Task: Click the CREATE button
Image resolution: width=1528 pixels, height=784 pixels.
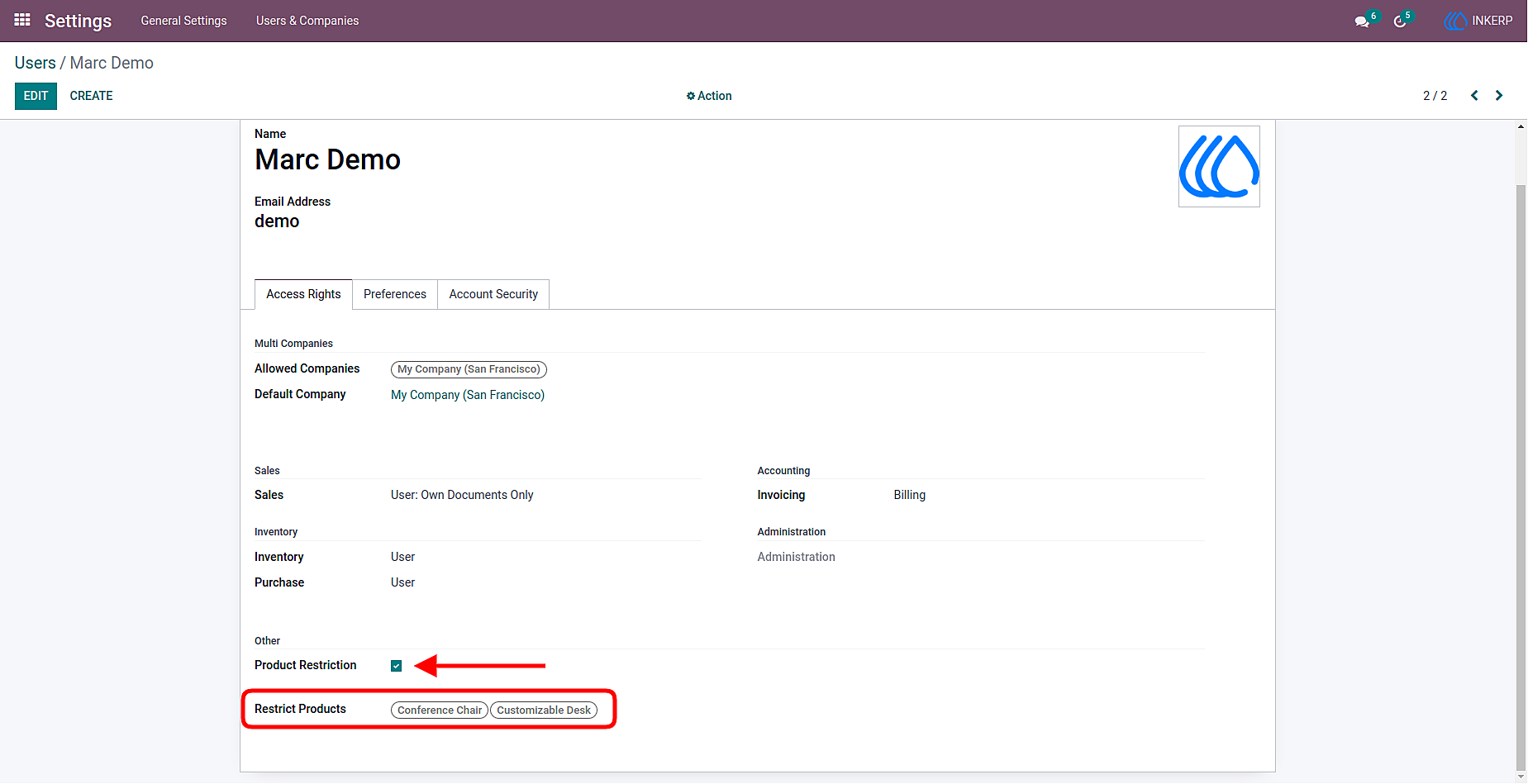Action: tap(91, 96)
